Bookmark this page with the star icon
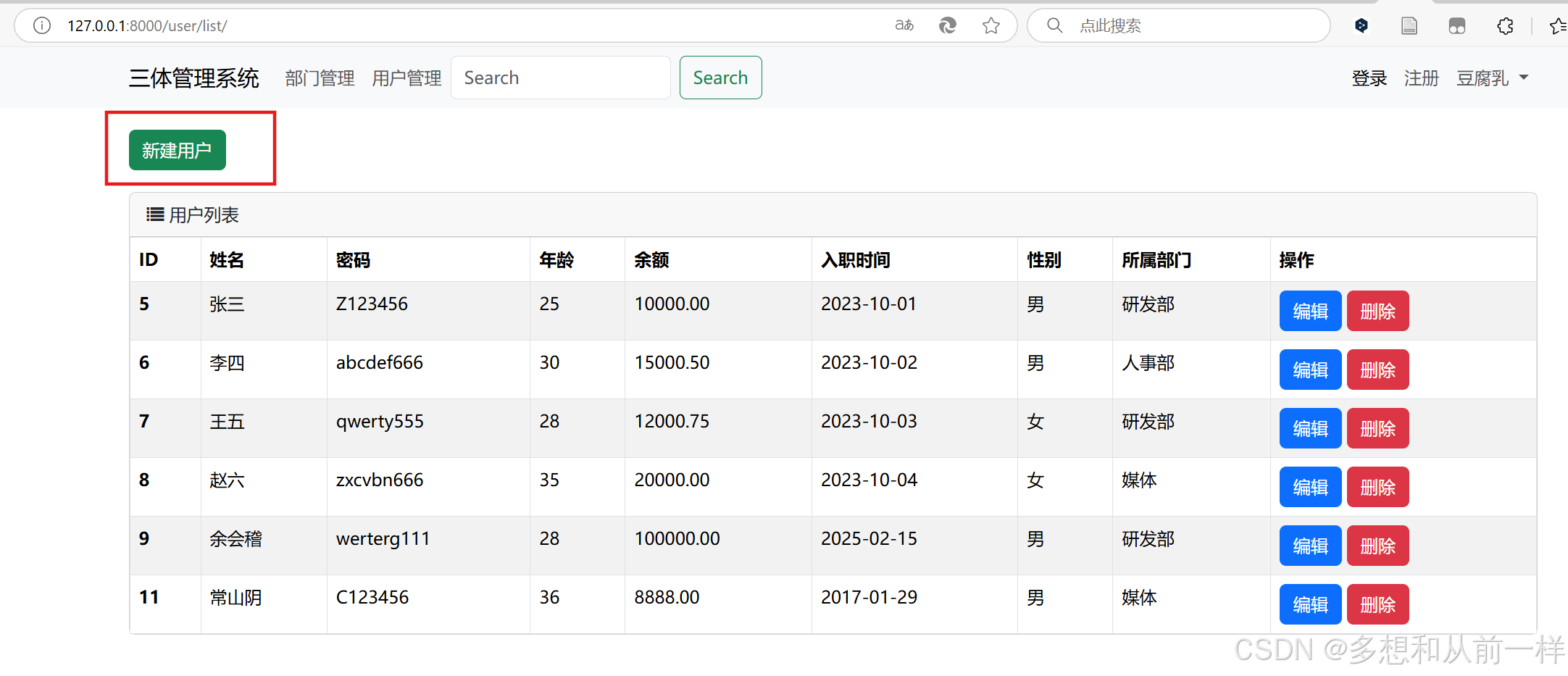 [991, 26]
